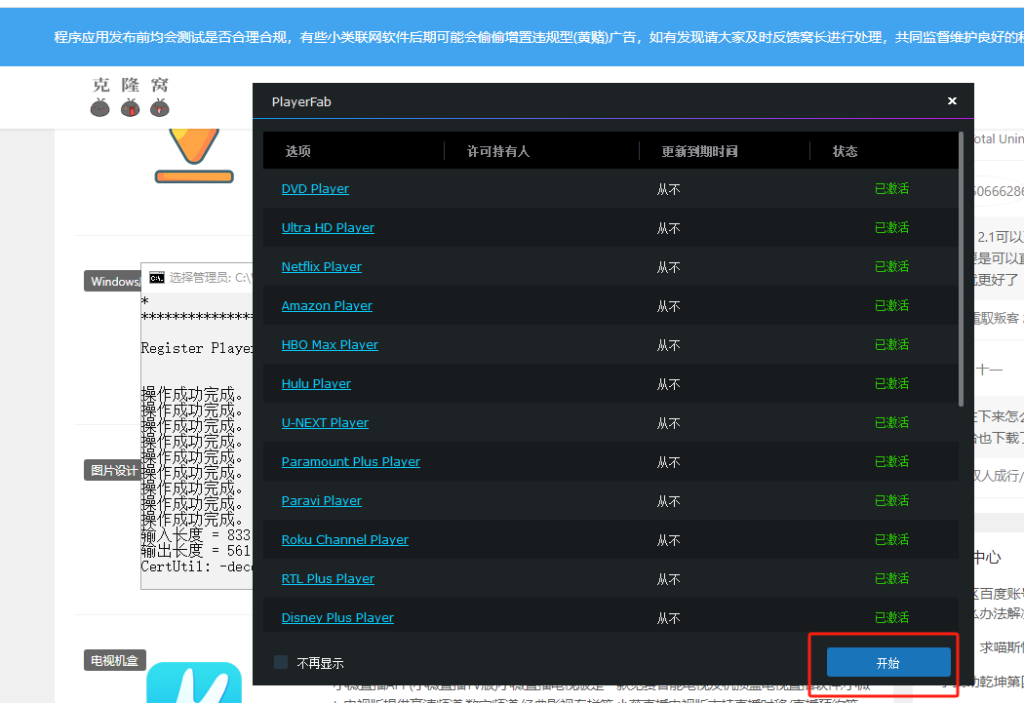Click the Hulu Player link

click(x=316, y=384)
